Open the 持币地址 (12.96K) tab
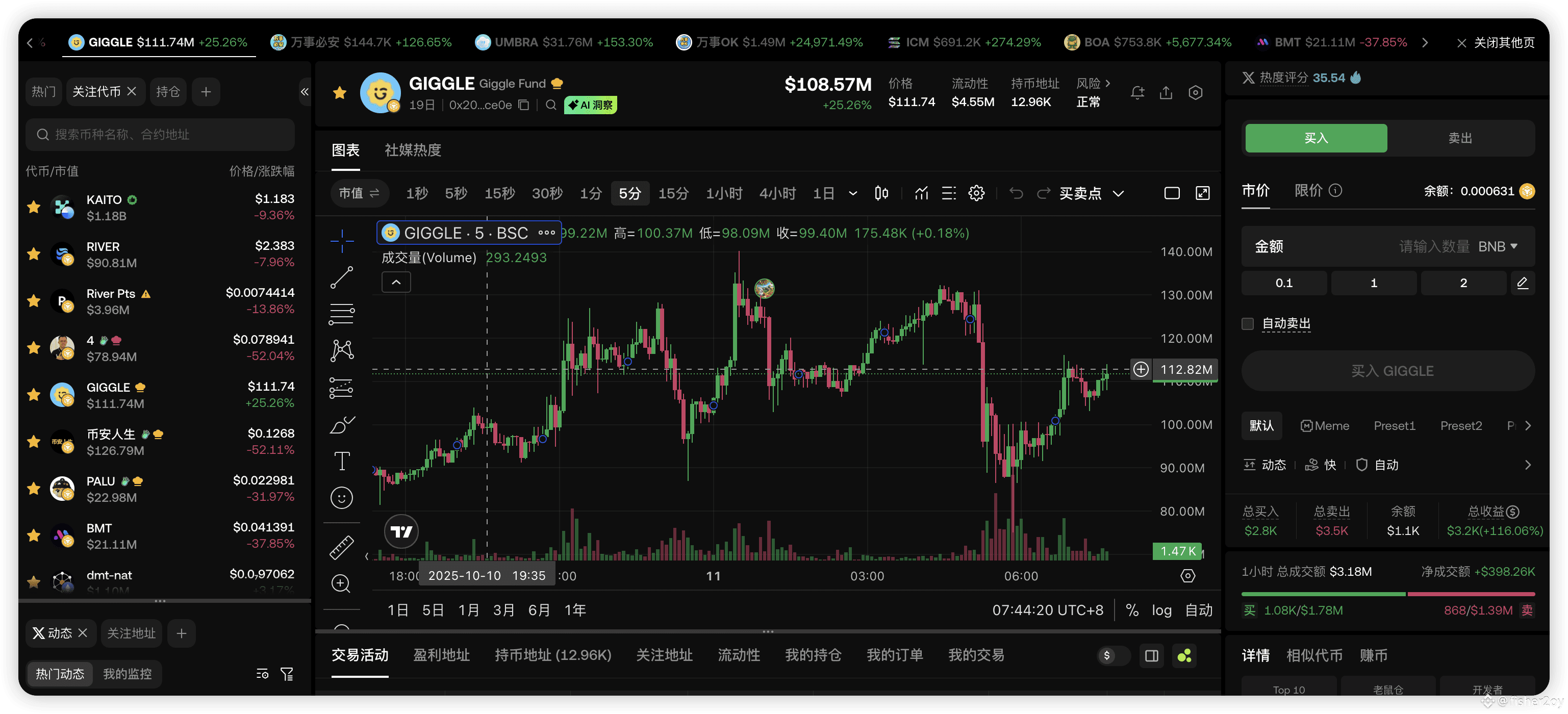1568x714 pixels. 553,655
